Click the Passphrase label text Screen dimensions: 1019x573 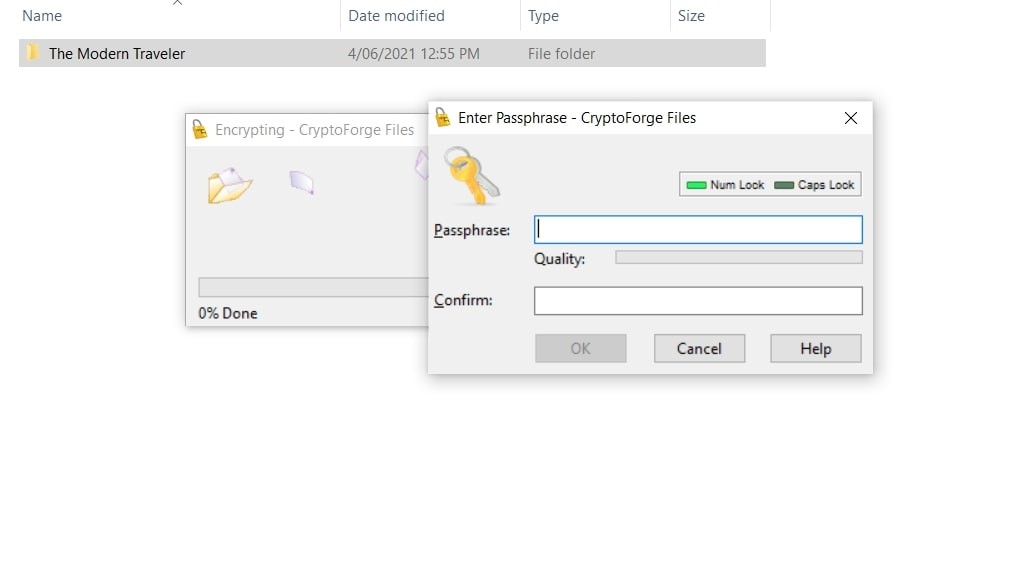[472, 230]
